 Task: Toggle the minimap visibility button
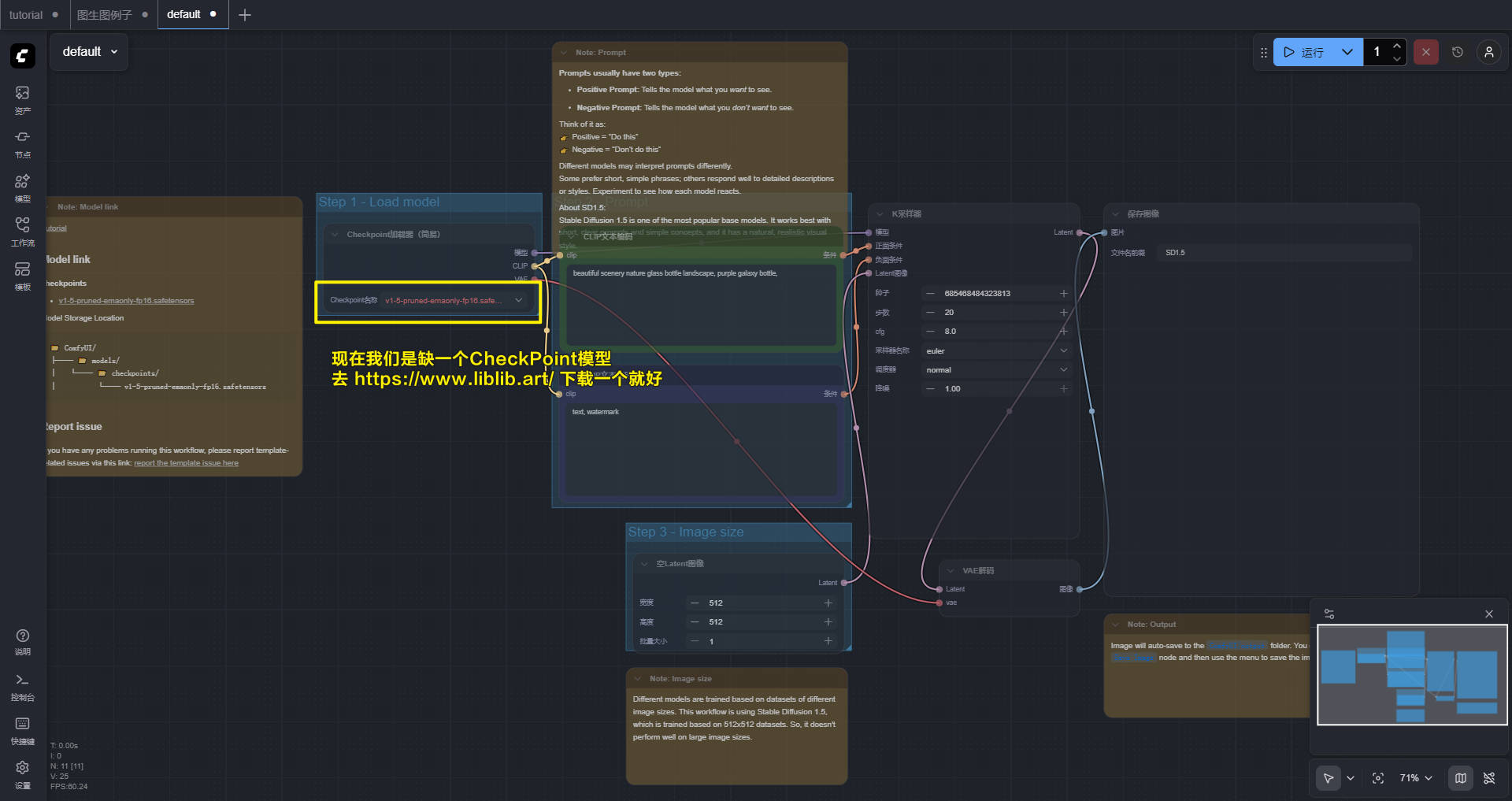tap(1461, 778)
